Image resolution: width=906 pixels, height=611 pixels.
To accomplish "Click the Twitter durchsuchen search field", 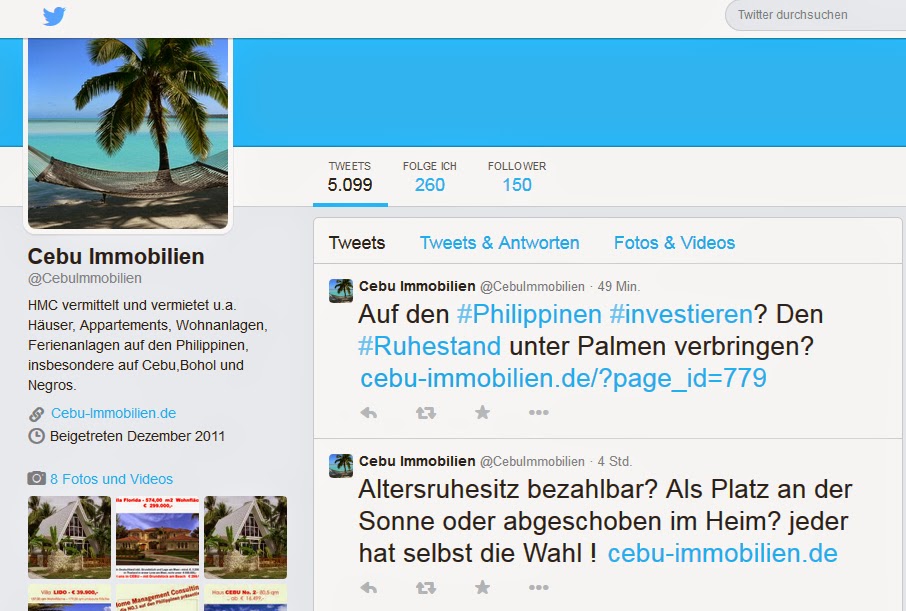I will point(816,15).
